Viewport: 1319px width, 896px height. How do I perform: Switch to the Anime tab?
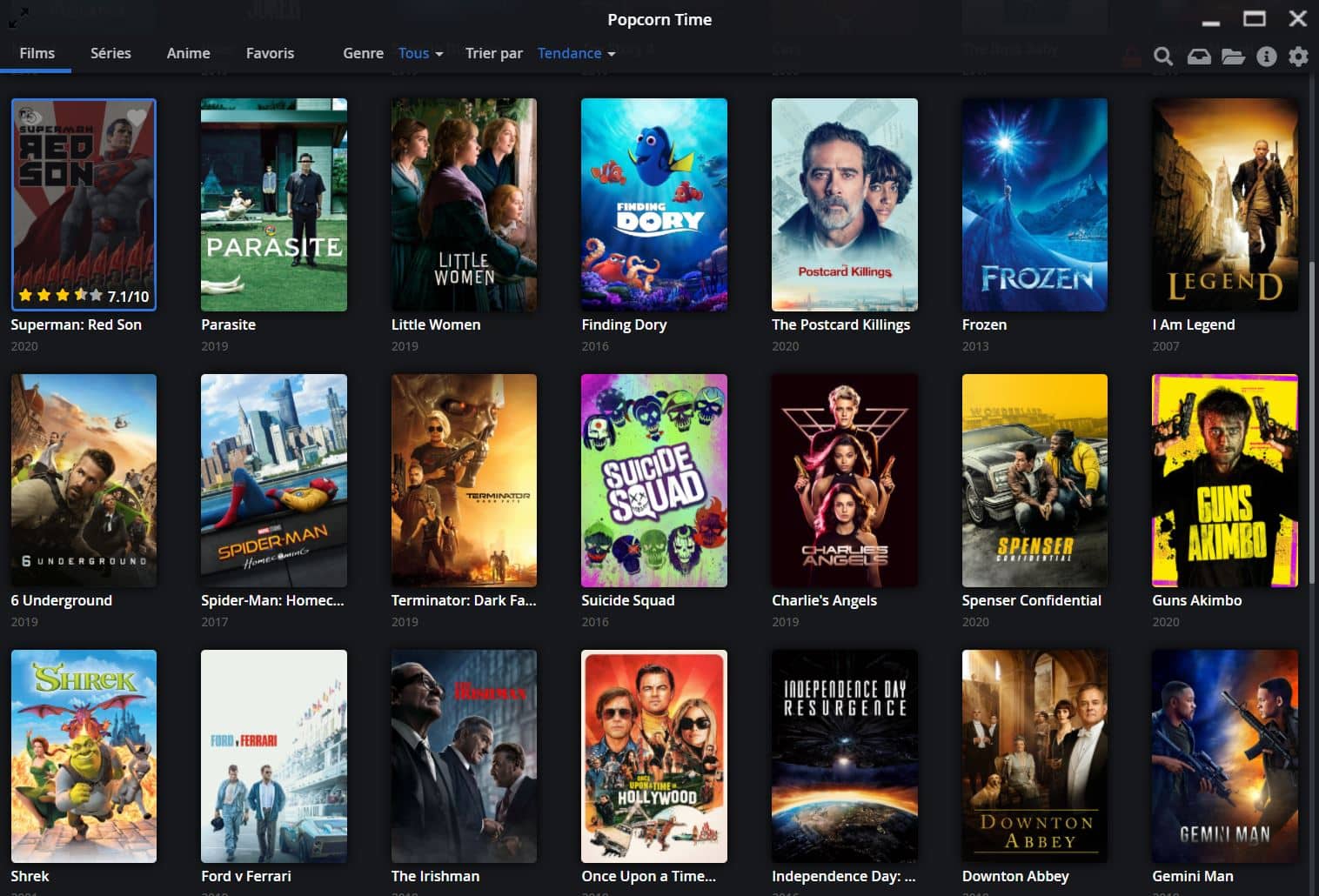pos(188,53)
